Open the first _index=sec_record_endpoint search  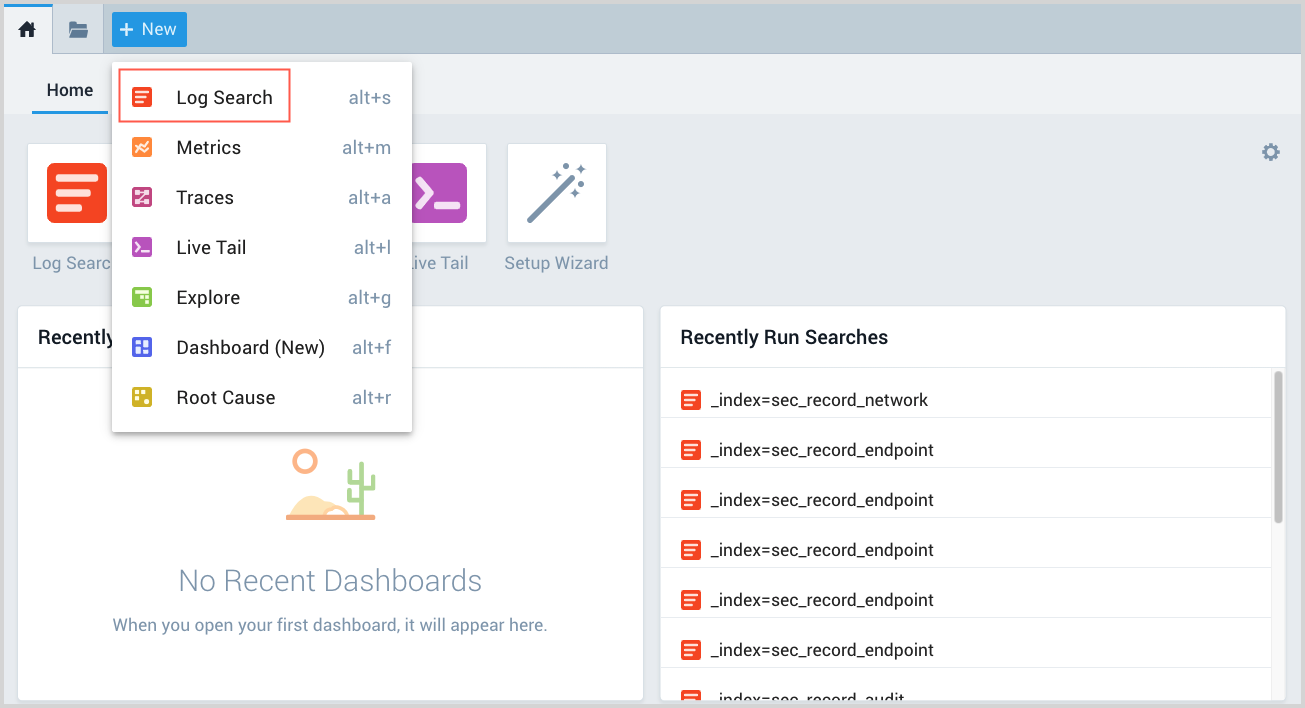pyautogui.click(x=821, y=450)
